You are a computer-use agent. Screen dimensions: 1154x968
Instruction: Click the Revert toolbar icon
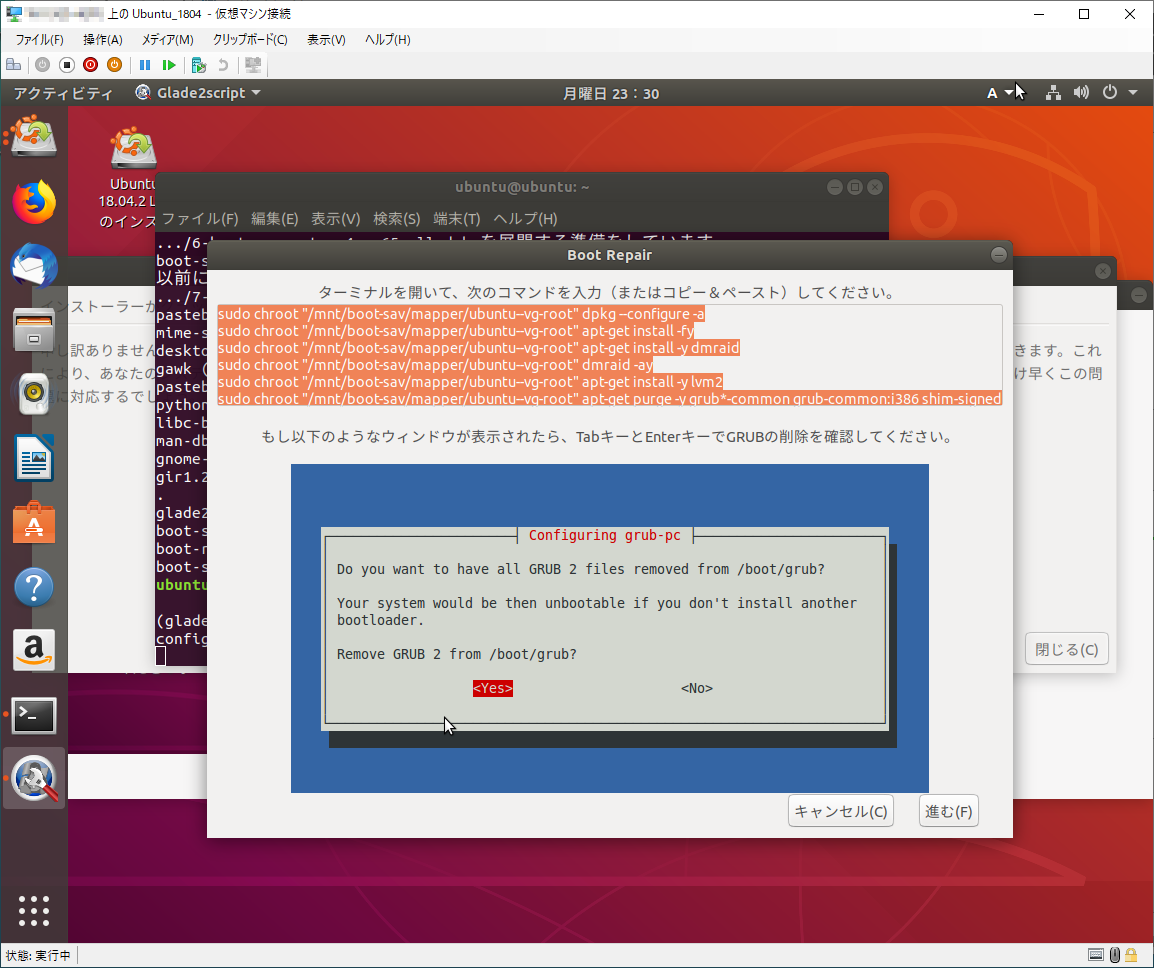222,65
